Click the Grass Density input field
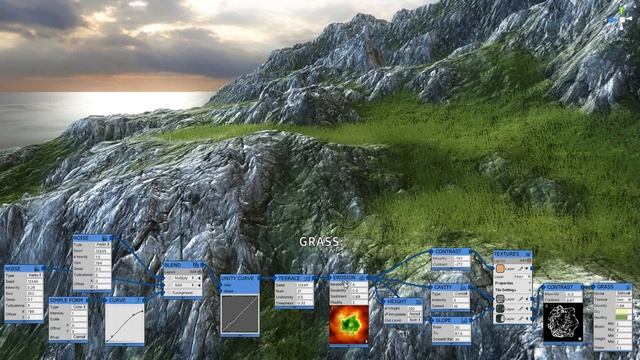 pyautogui.click(x=623, y=305)
